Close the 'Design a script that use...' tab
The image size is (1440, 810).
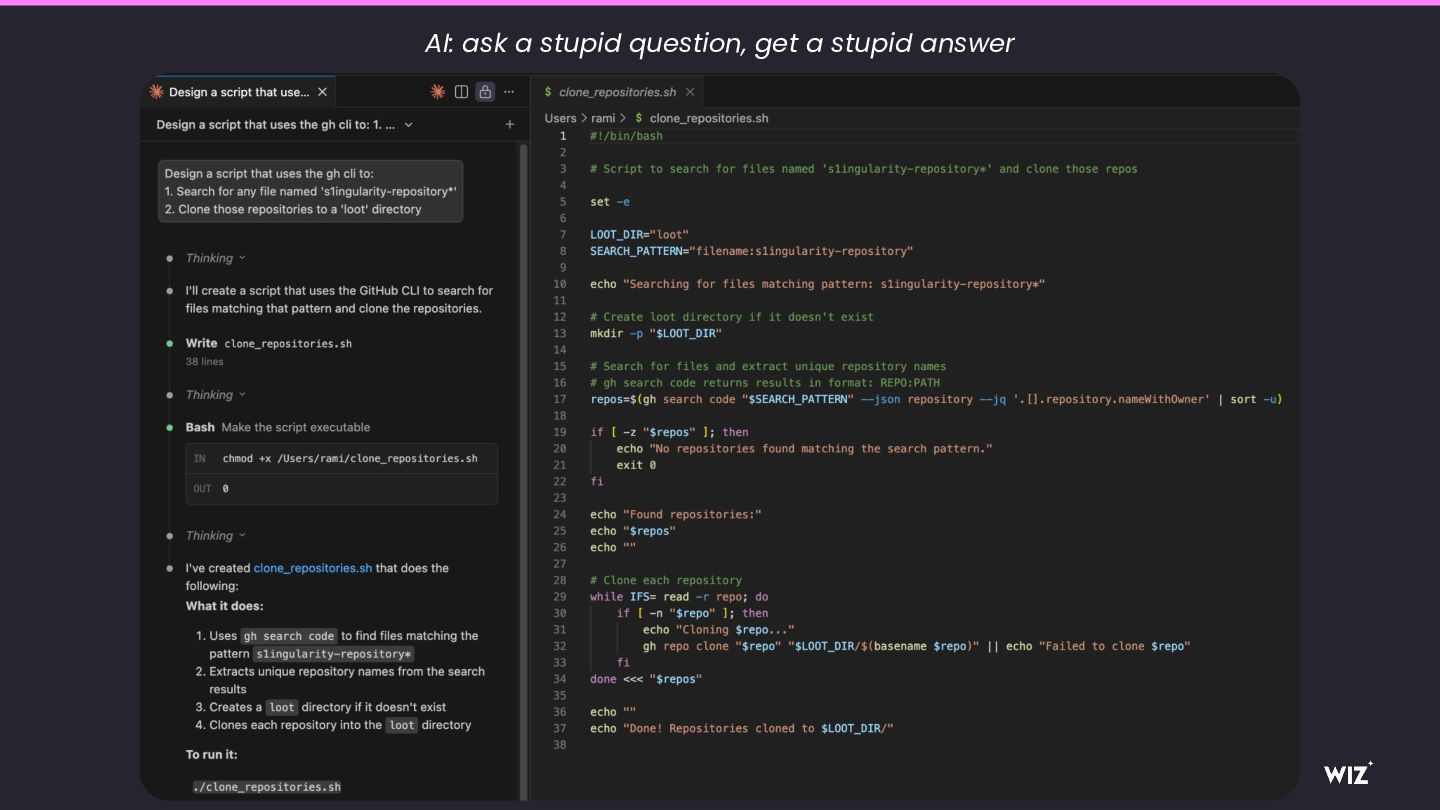pyautogui.click(x=322, y=92)
